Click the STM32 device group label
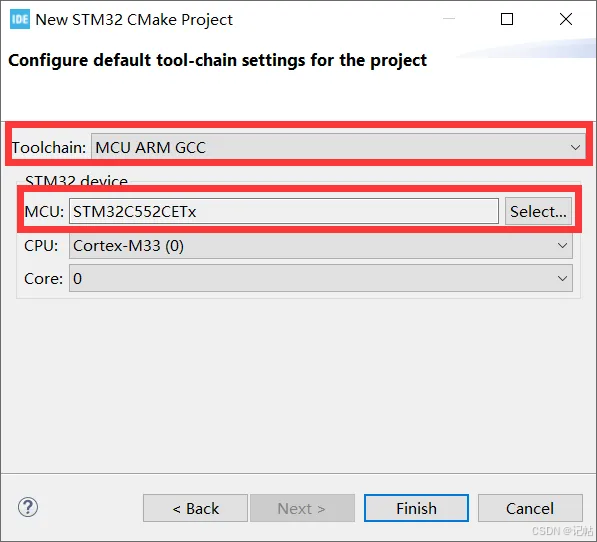Viewport: 597px width, 542px height. point(76,180)
